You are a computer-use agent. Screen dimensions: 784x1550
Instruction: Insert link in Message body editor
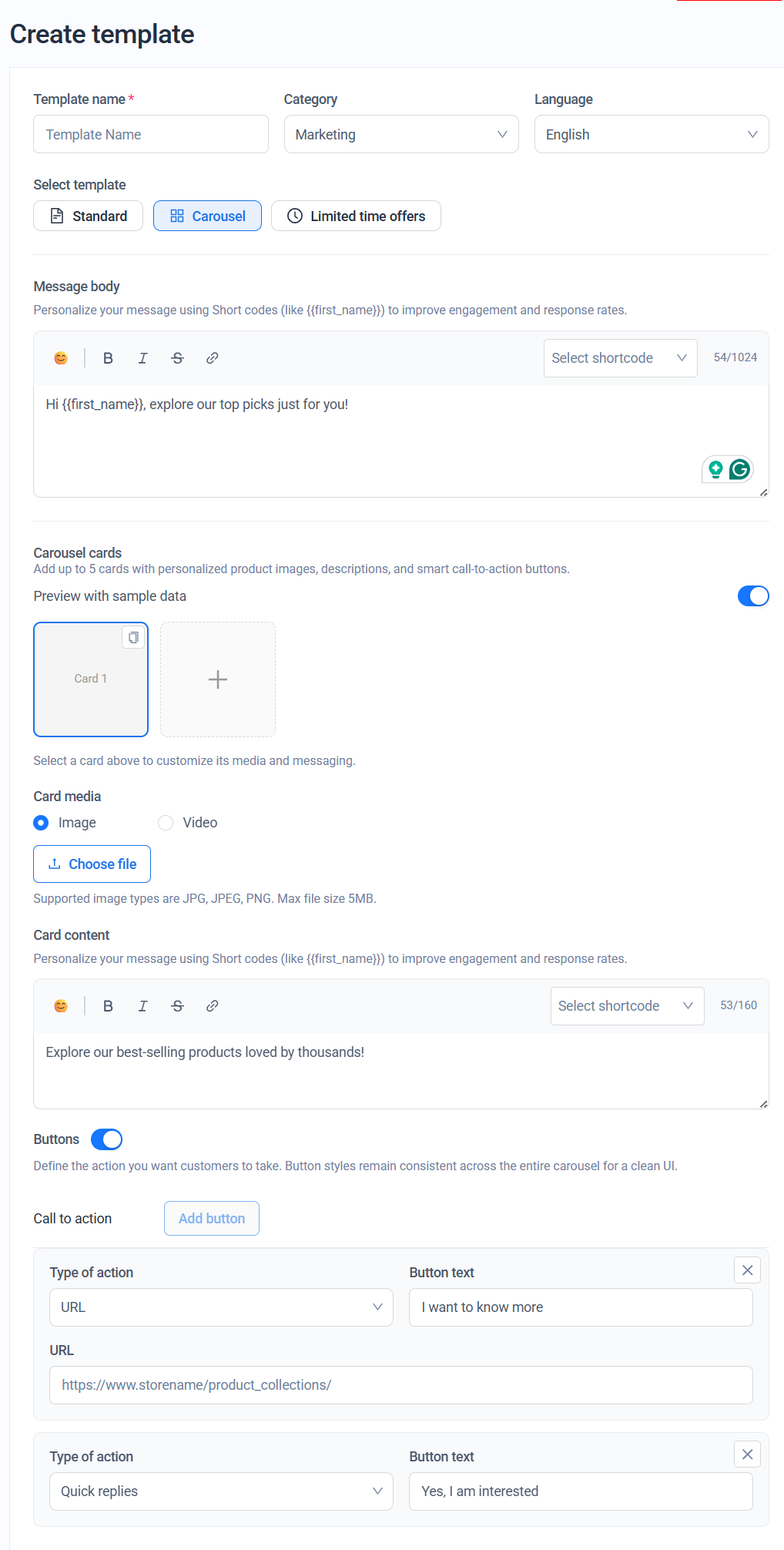tap(213, 358)
